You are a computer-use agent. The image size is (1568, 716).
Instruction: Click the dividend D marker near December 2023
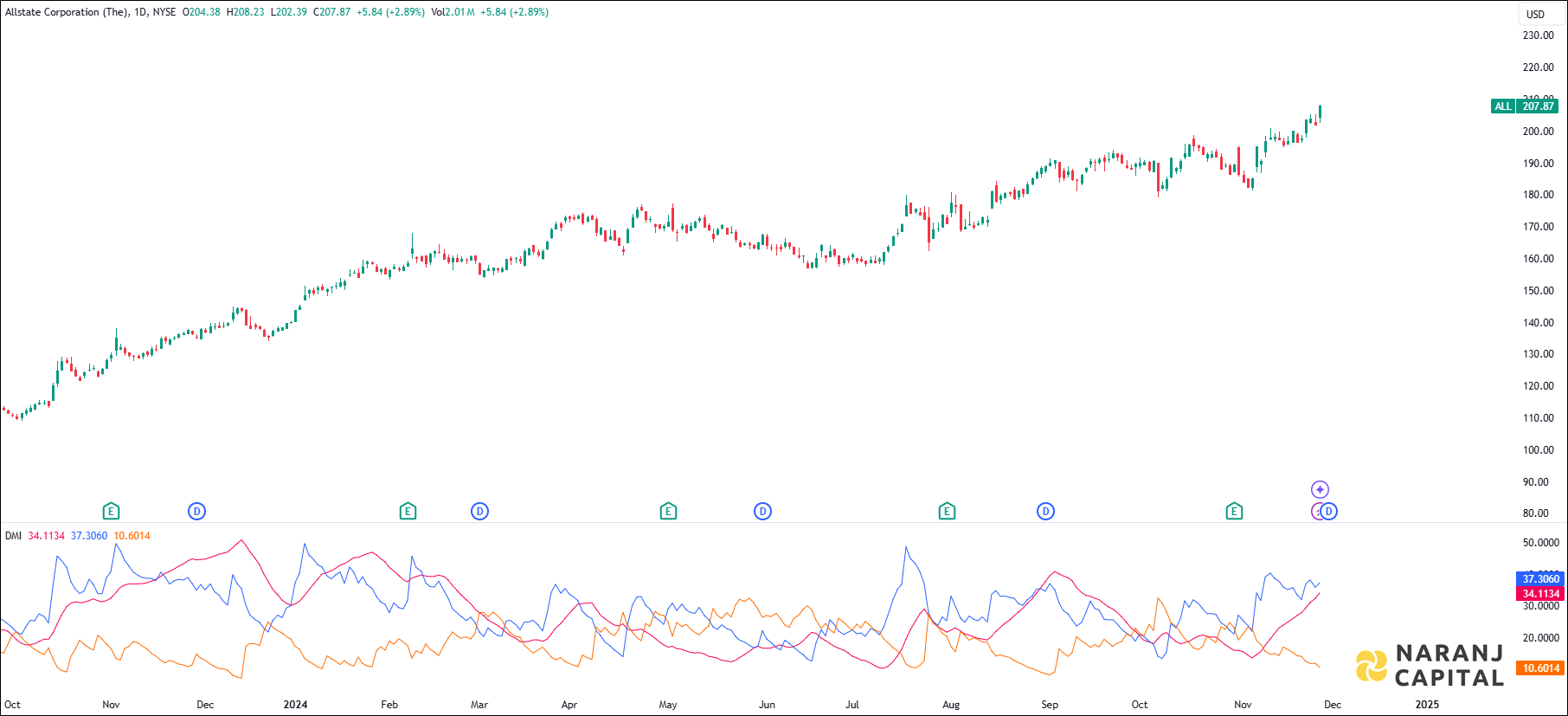tap(196, 512)
